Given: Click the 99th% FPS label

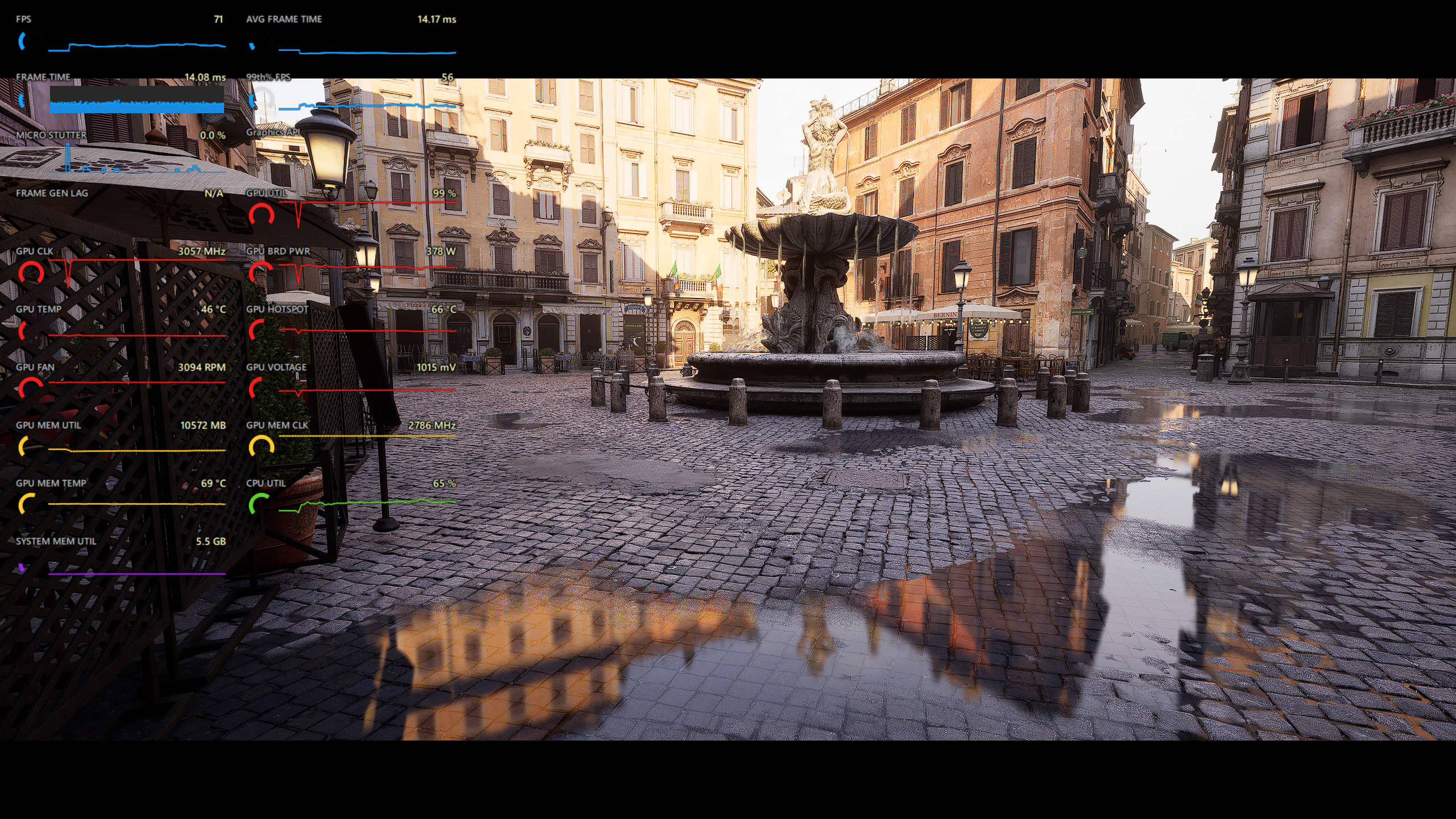Looking at the screenshot, I should click(x=268, y=77).
